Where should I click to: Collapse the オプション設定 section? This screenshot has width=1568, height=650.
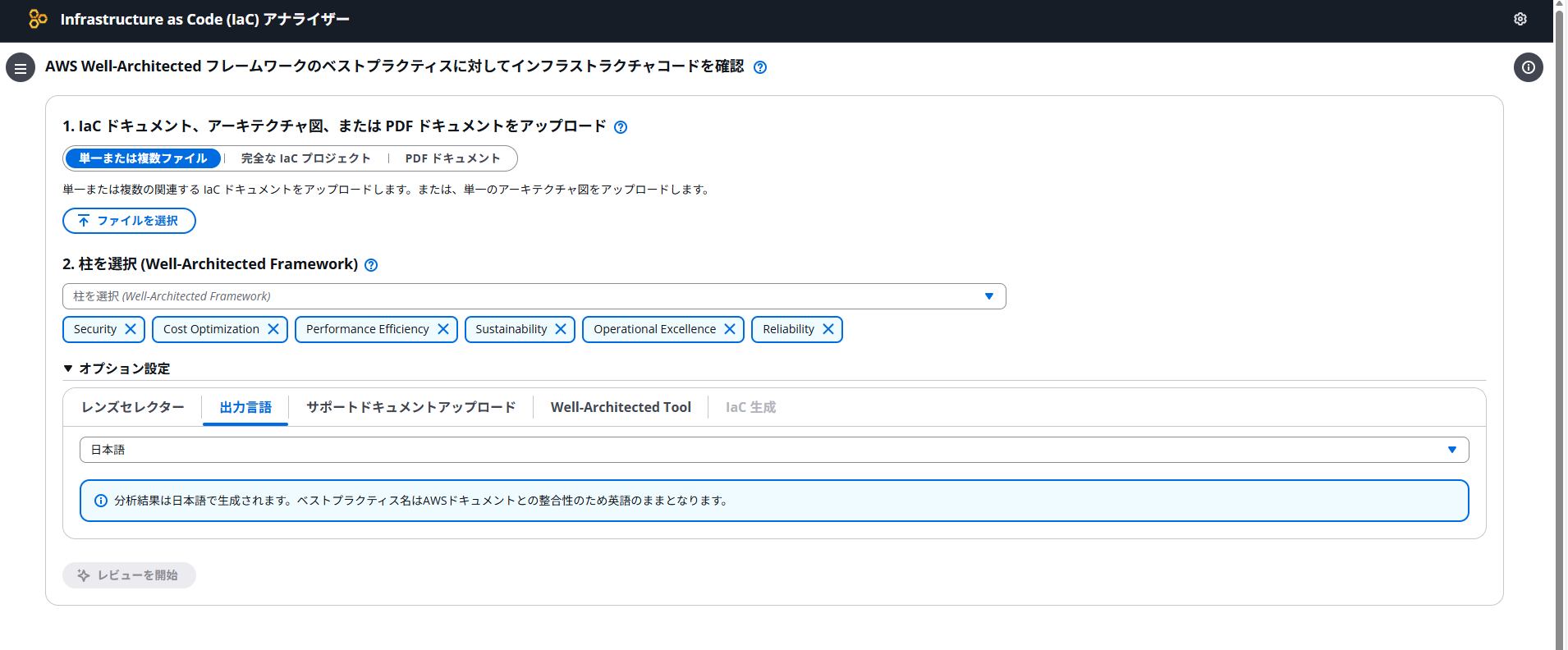(117, 368)
